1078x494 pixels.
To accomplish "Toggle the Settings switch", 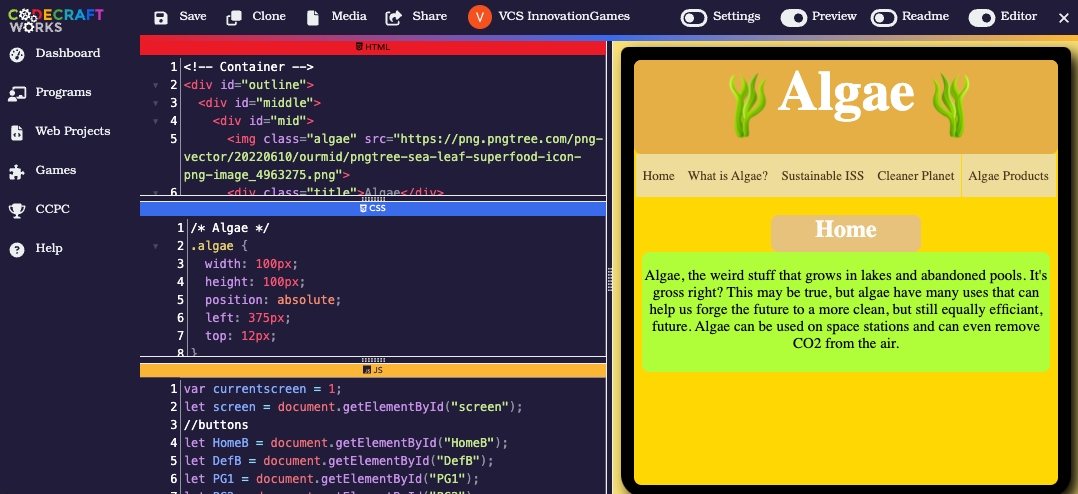I will [x=694, y=18].
